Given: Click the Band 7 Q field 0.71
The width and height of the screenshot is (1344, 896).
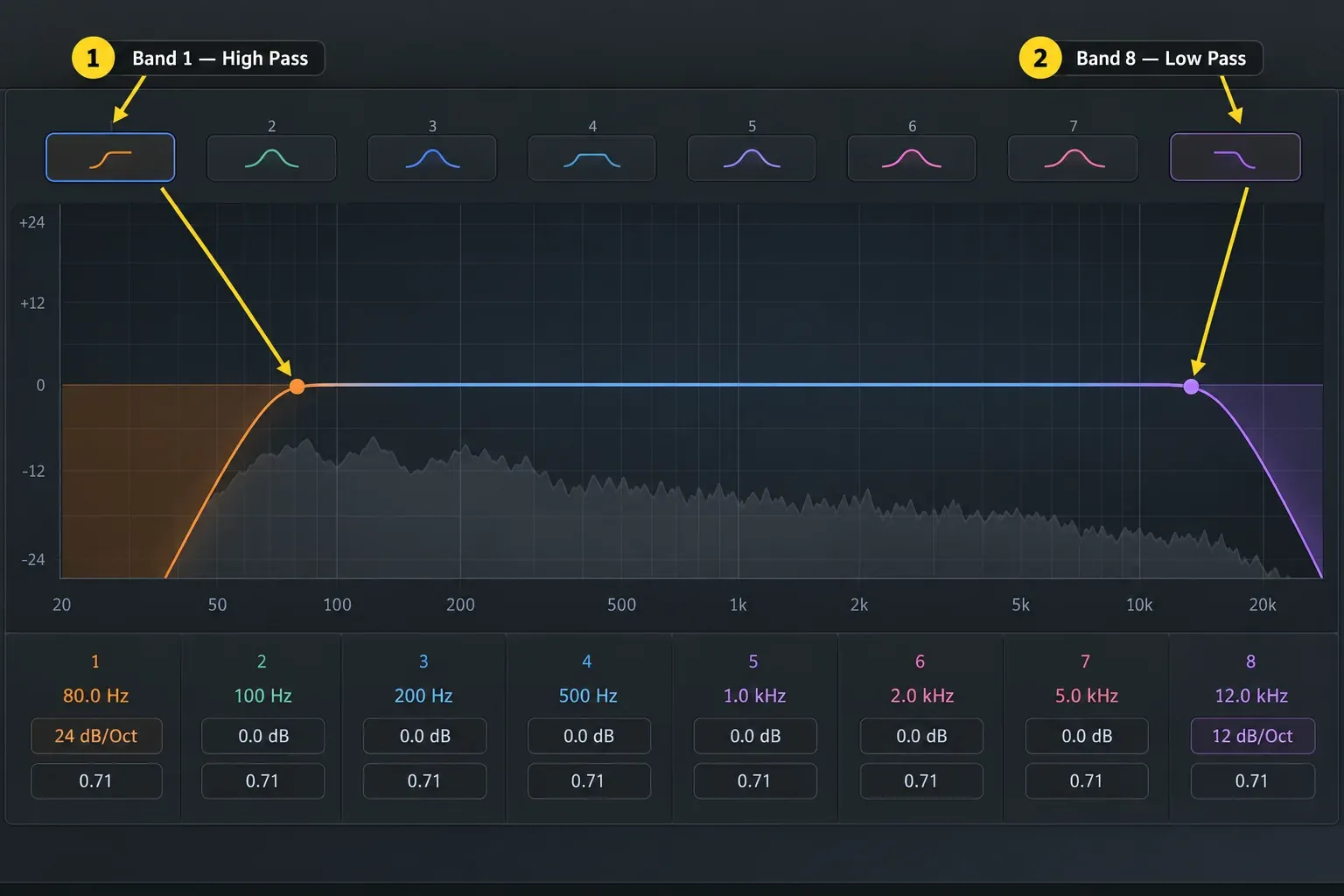Looking at the screenshot, I should coord(1087,780).
